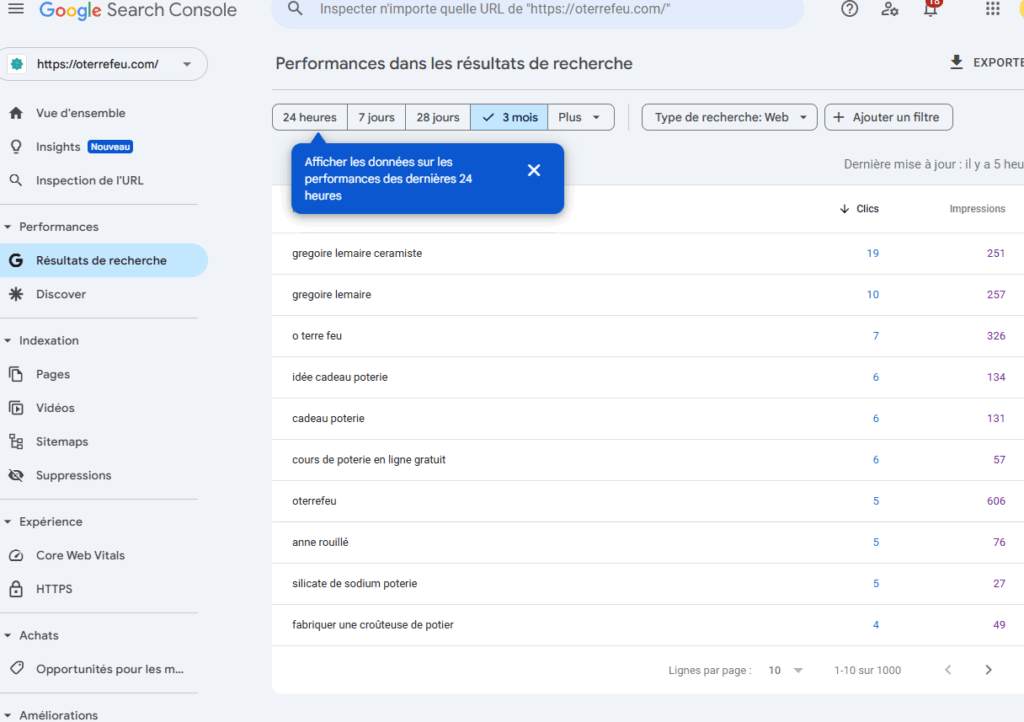Select the 7 jours date range
Viewport: 1024px width, 722px height.
tap(376, 118)
